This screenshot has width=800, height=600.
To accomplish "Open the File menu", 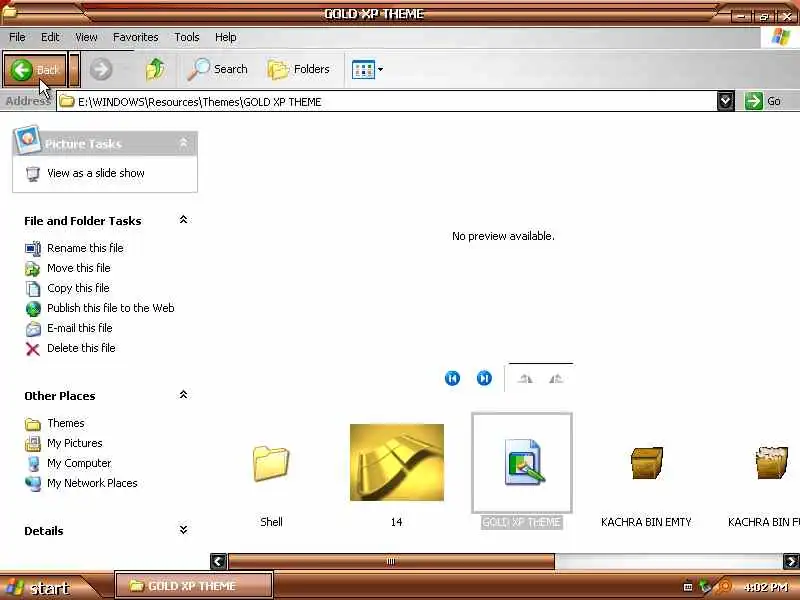I will [x=17, y=37].
